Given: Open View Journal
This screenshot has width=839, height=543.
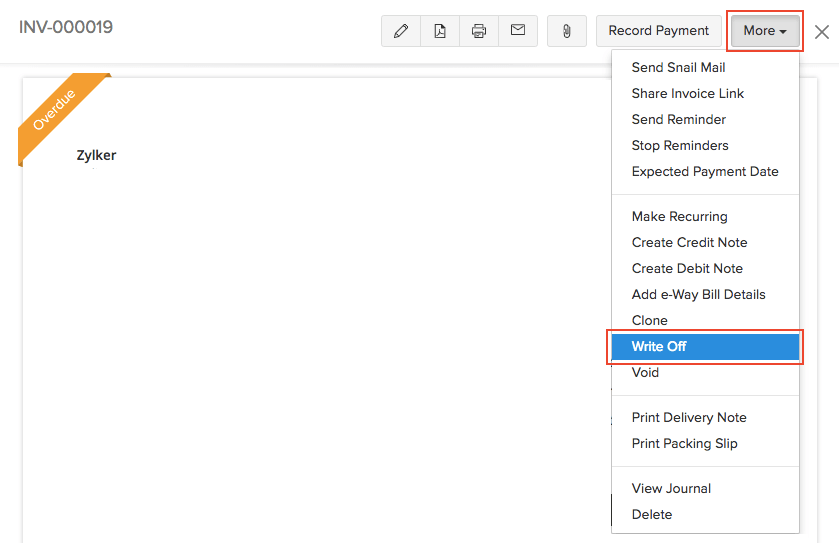Looking at the screenshot, I should pos(705,488).
